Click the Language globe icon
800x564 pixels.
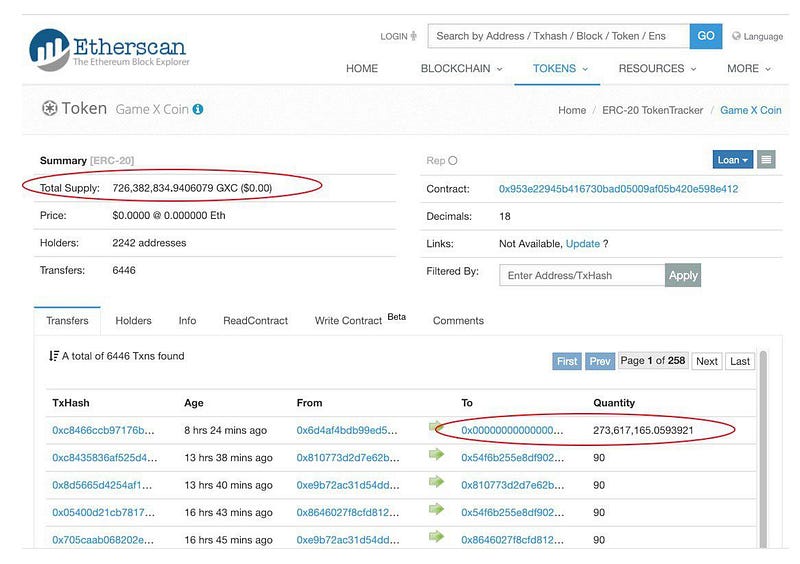point(736,36)
